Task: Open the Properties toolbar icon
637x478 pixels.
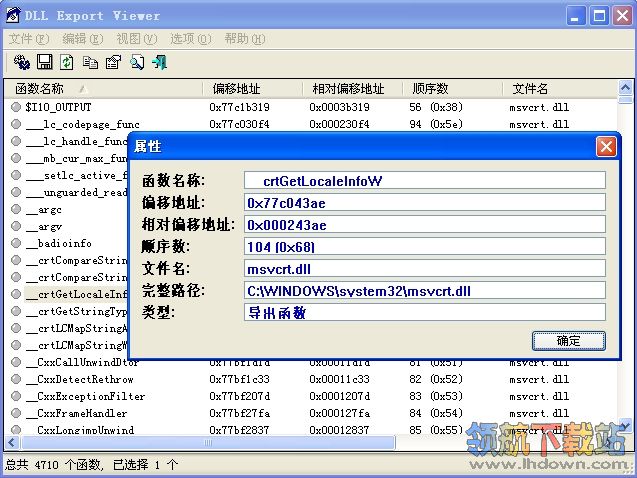Action: (113, 62)
